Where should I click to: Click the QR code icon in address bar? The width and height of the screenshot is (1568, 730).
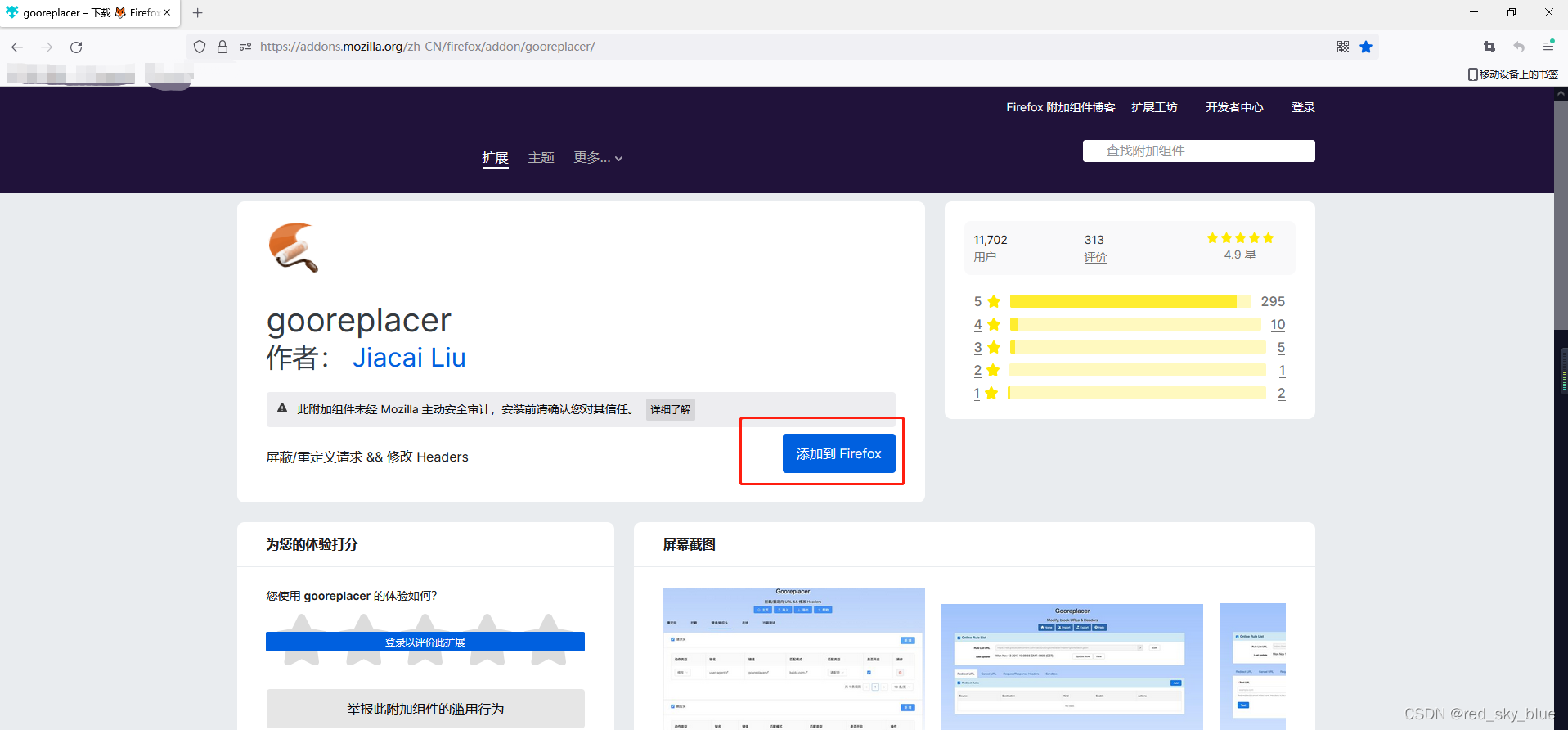[1343, 47]
